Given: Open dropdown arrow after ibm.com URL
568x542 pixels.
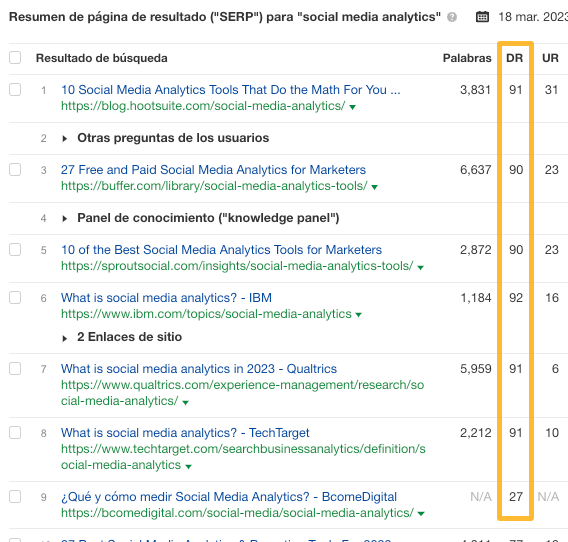Looking at the screenshot, I should (x=359, y=315).
